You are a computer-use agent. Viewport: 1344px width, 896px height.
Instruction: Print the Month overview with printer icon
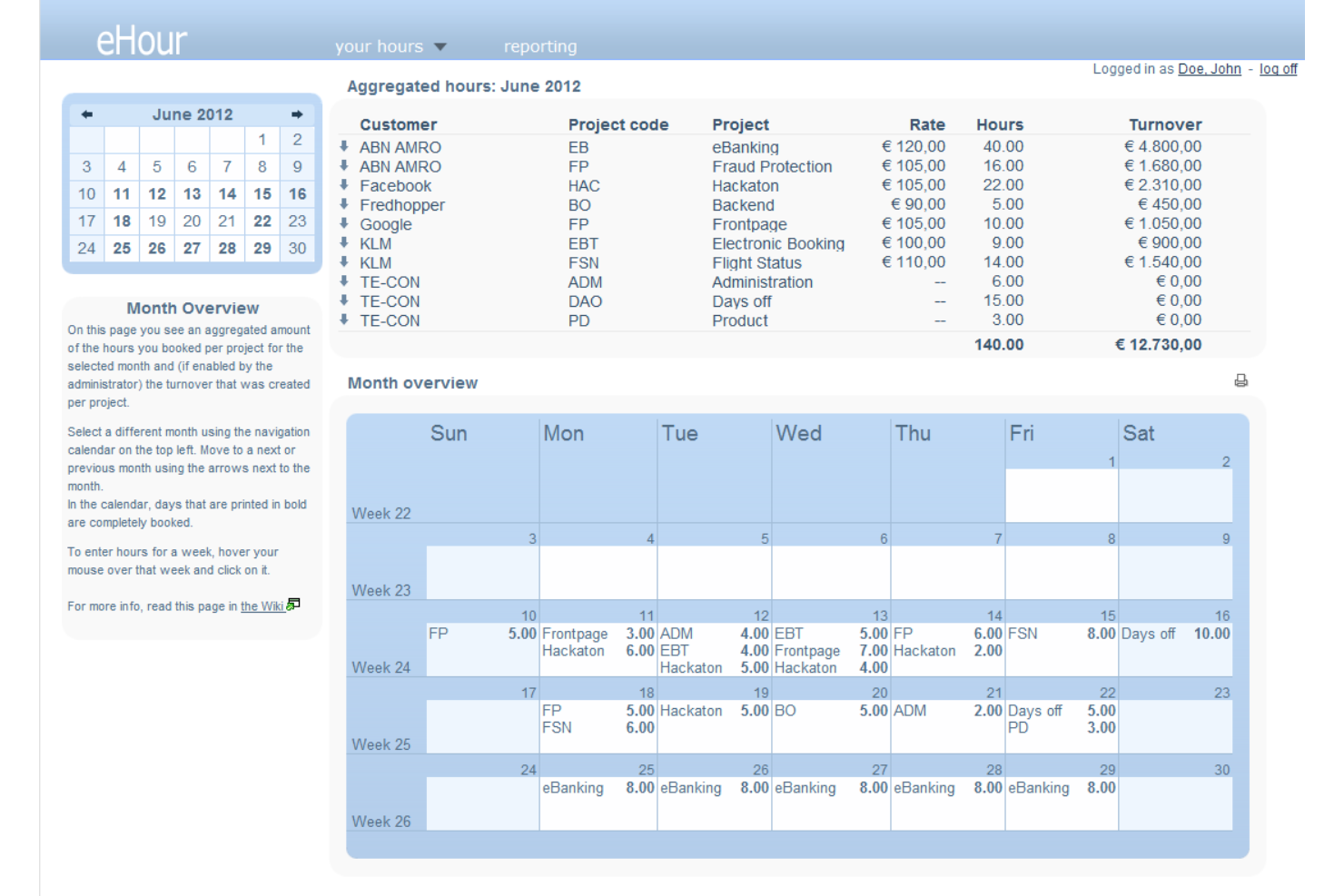pyautogui.click(x=1240, y=380)
